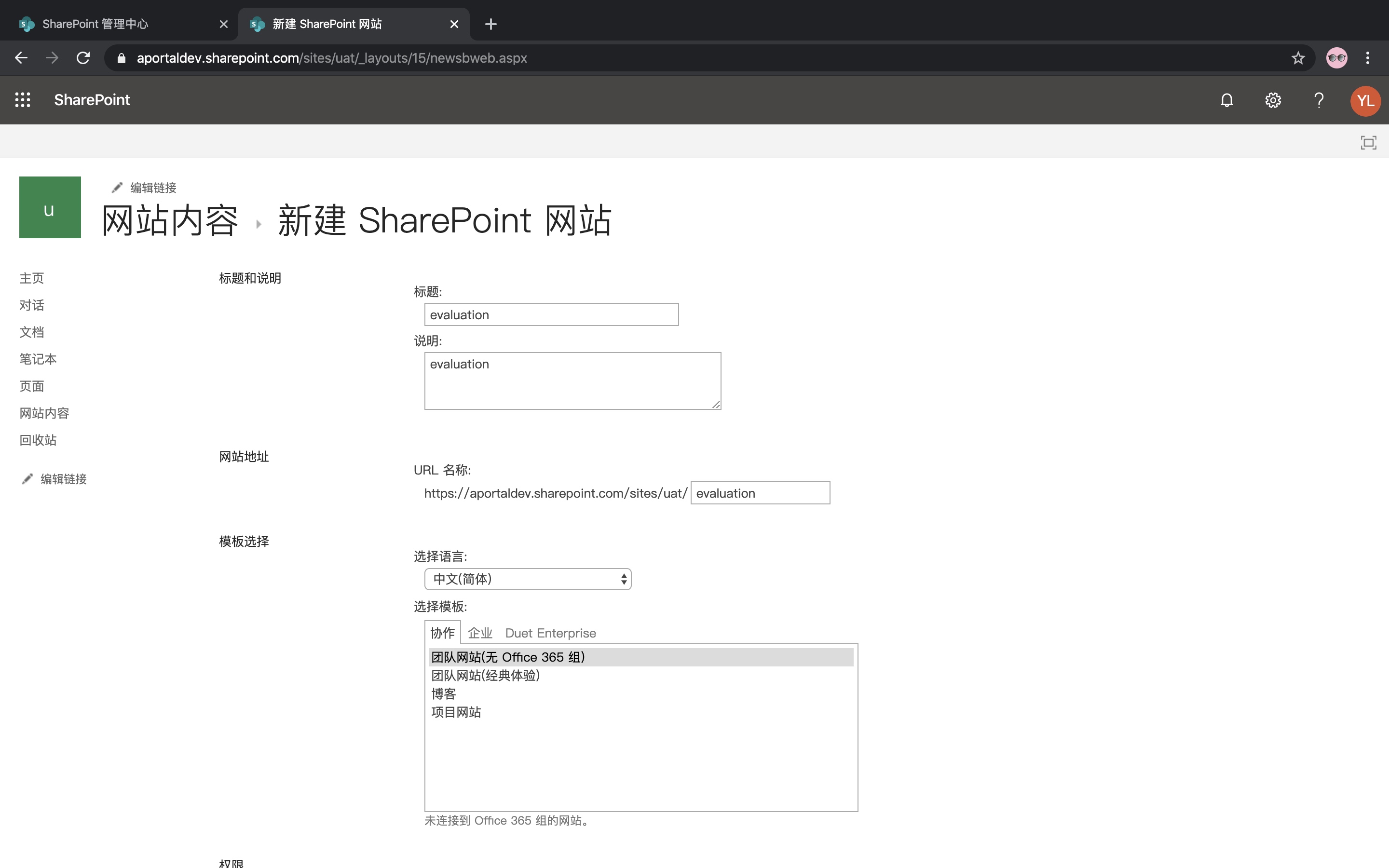The width and height of the screenshot is (1389, 868).
Task: Open 主页 in the left navigation
Action: 31,278
